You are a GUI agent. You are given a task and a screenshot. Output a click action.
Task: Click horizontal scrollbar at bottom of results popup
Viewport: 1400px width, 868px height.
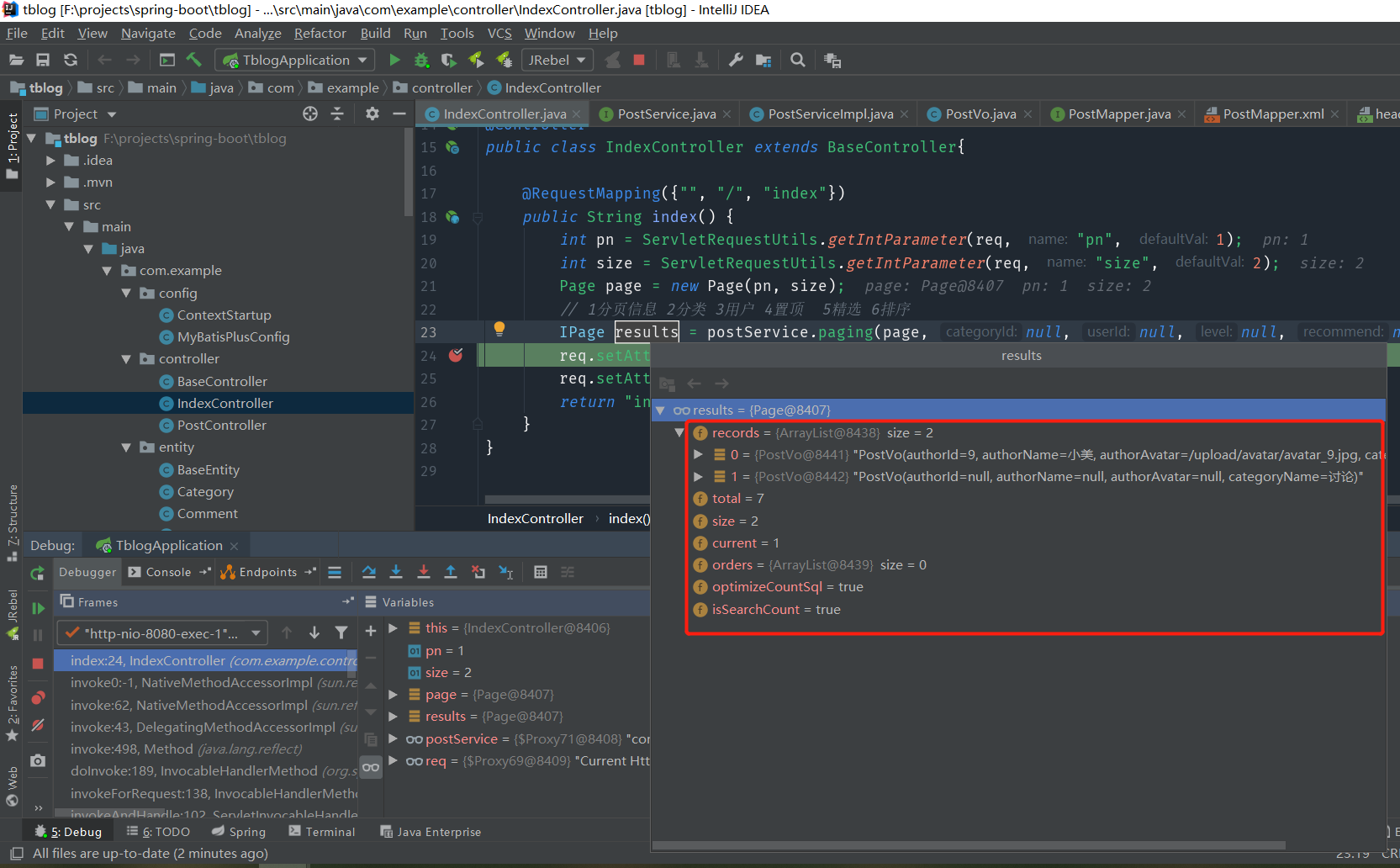point(969,845)
